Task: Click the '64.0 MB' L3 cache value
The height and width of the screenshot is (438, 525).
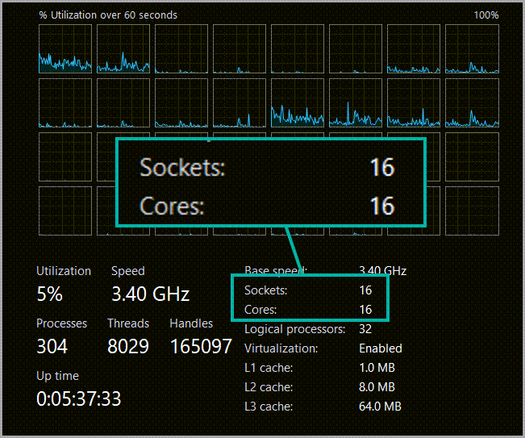Action: pyautogui.click(x=380, y=407)
